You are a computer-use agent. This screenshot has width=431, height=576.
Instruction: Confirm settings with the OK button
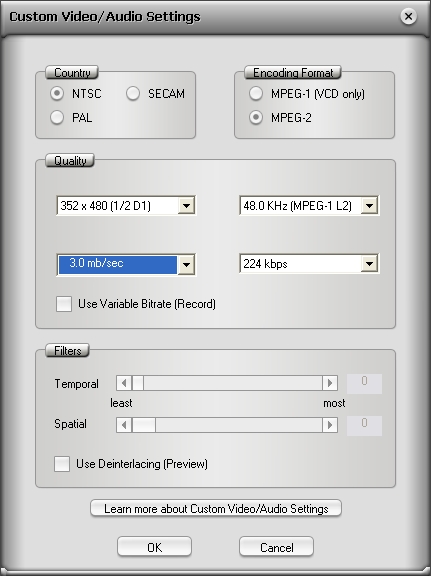[154, 547]
